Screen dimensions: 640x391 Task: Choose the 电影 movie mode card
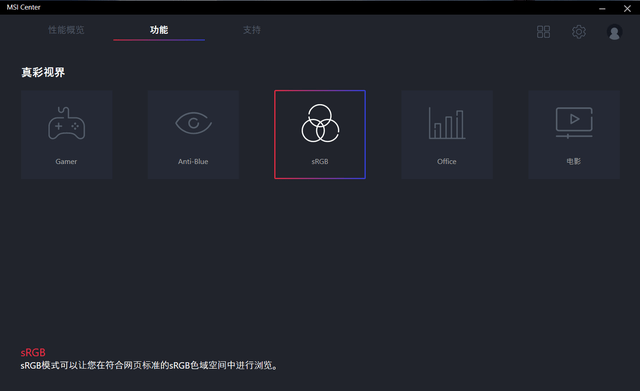pyautogui.click(x=574, y=135)
